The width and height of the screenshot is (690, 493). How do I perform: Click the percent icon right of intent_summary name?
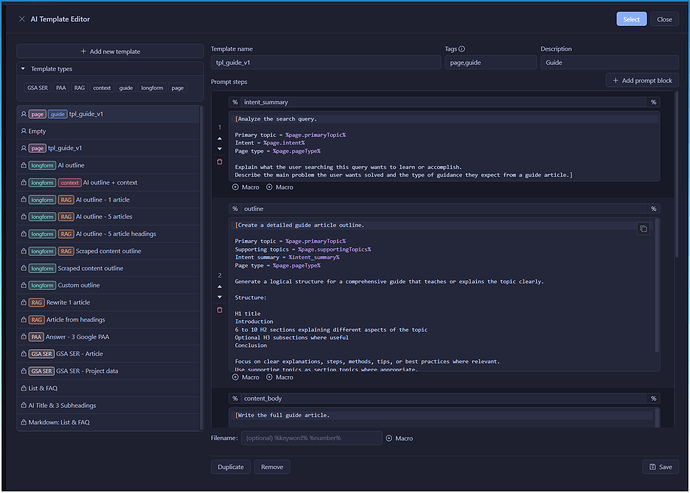[653, 102]
